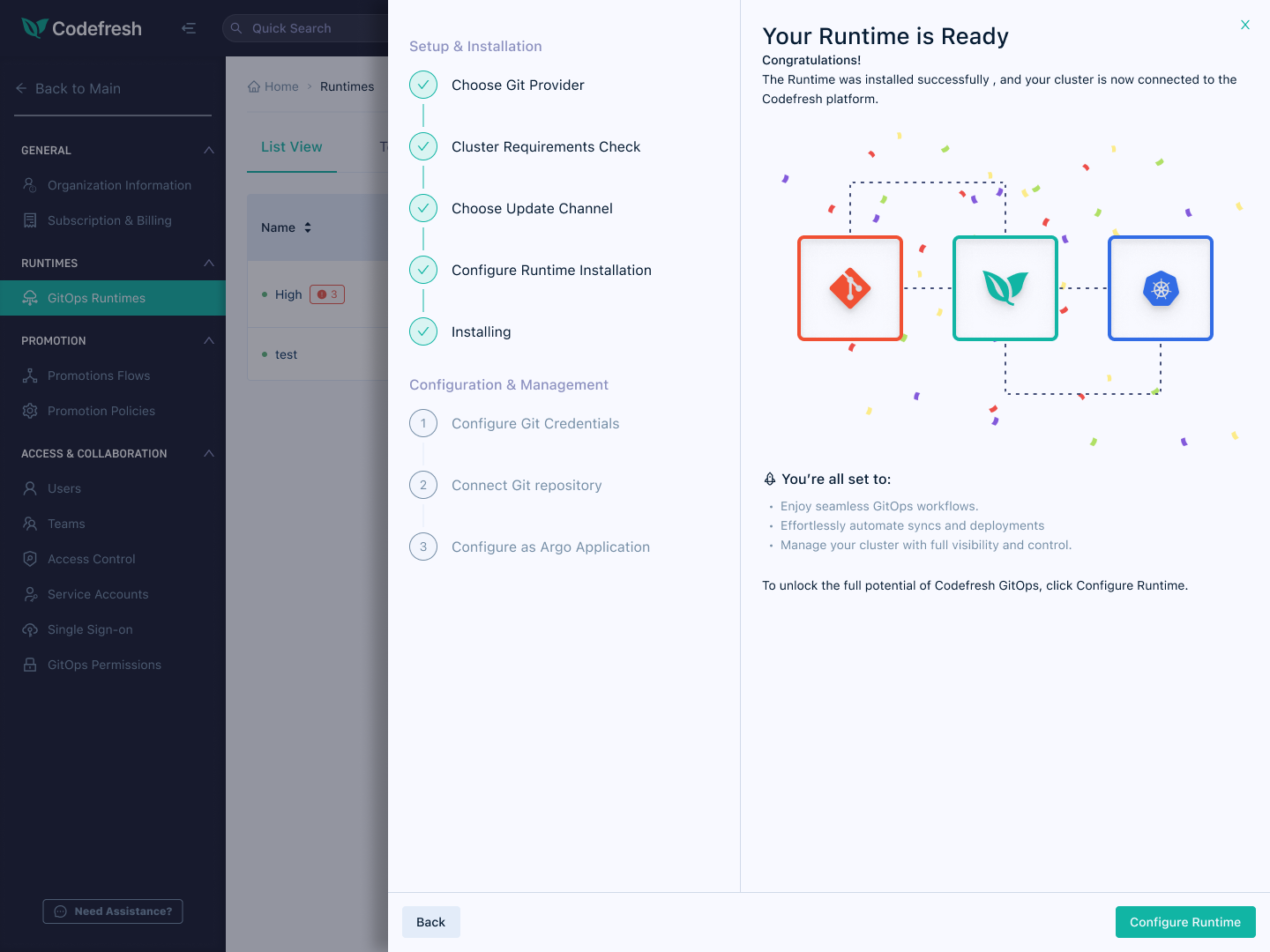The image size is (1270, 952).
Task: Click the GitOps Runtimes sidebar icon
Action: tap(30, 298)
